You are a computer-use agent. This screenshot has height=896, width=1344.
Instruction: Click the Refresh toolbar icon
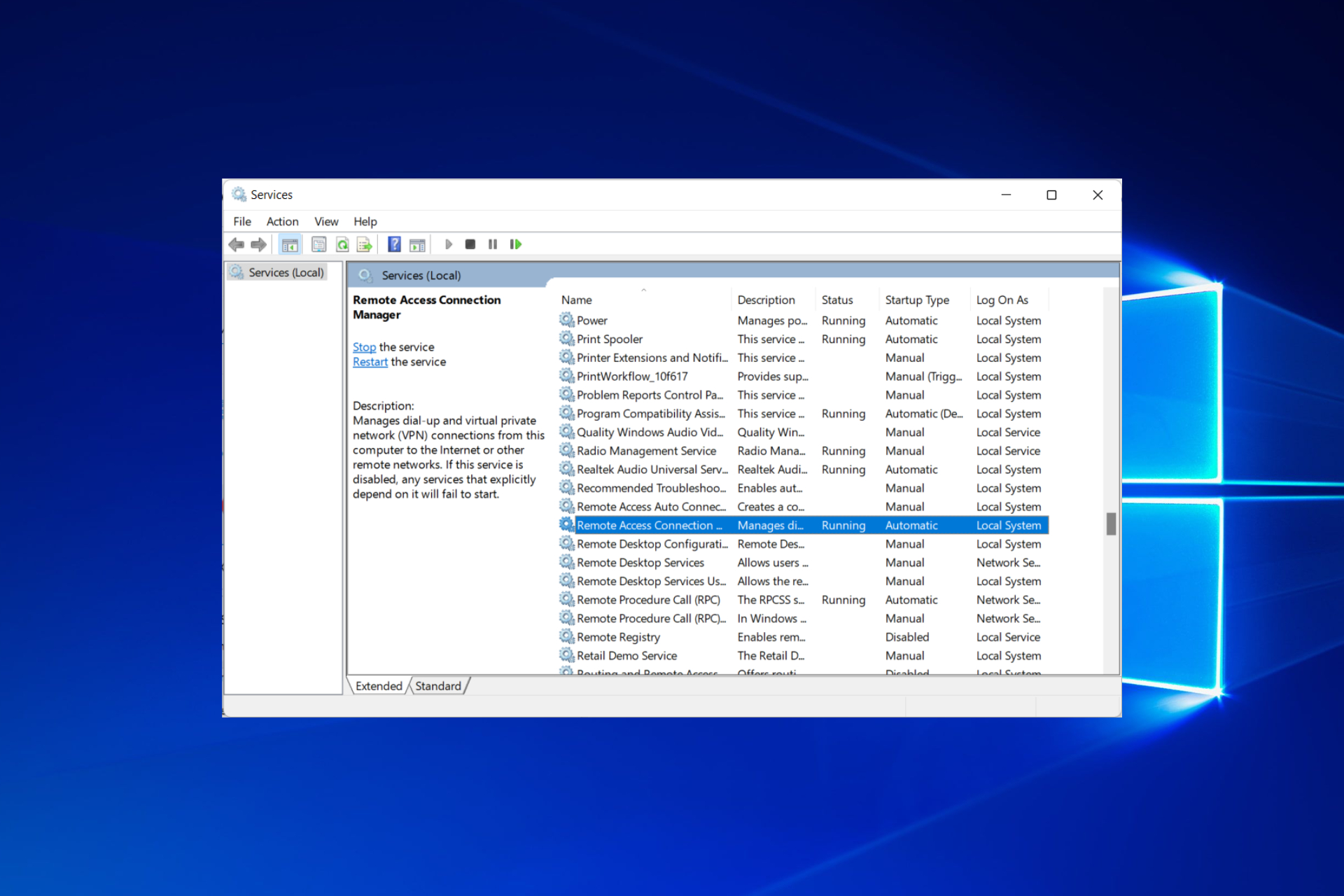click(x=342, y=244)
